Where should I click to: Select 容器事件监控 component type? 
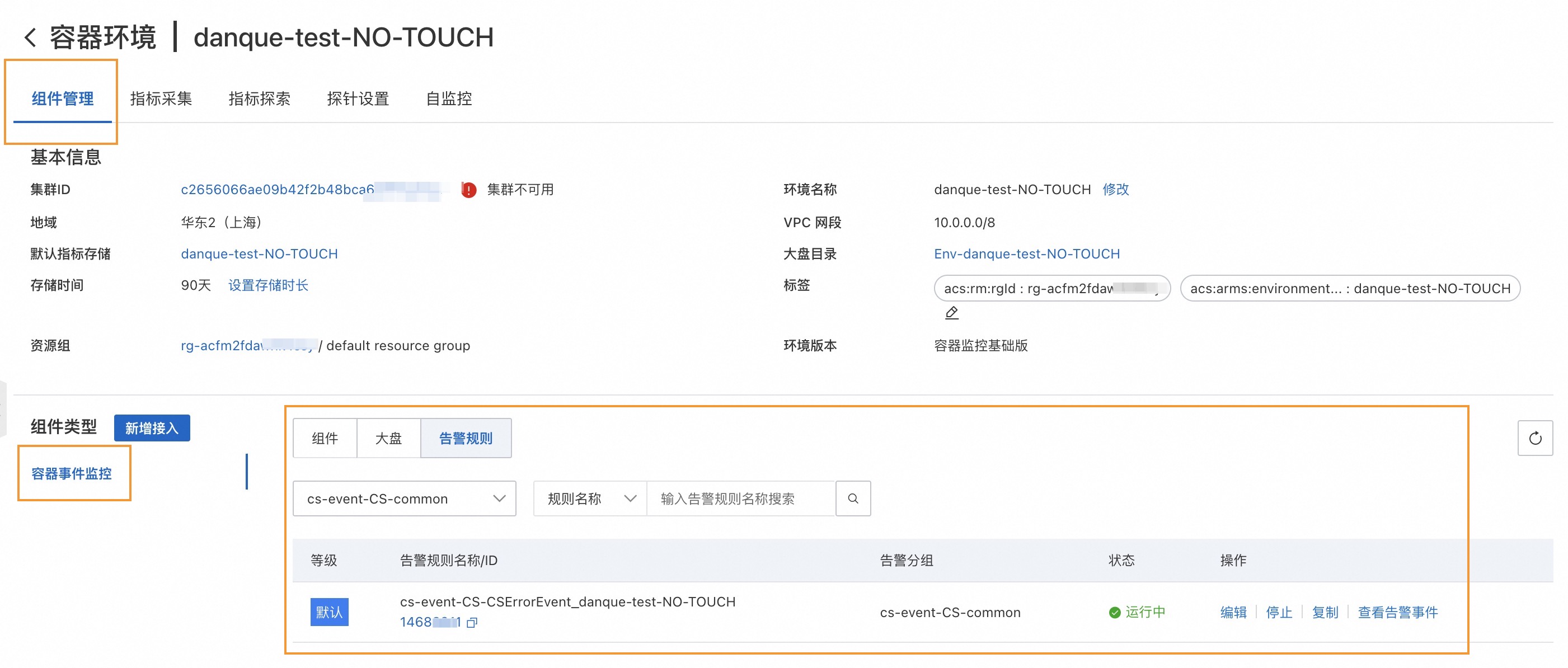(x=72, y=473)
